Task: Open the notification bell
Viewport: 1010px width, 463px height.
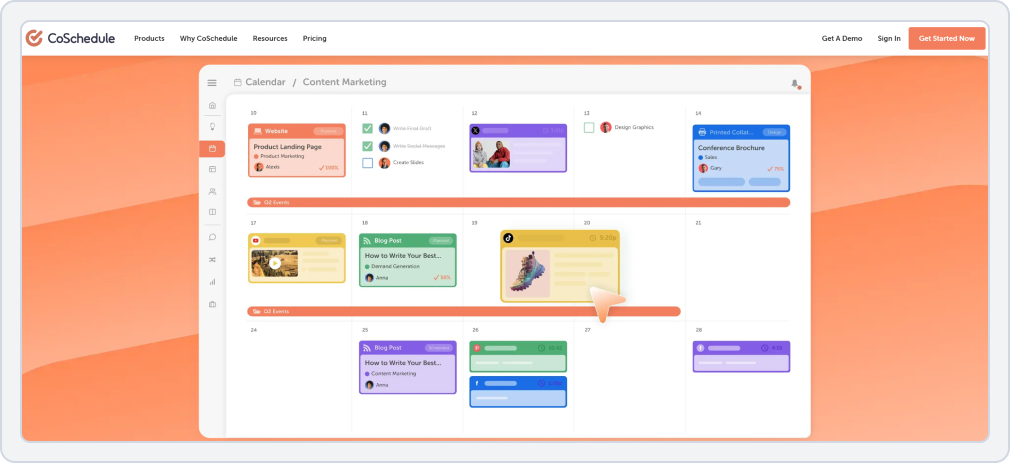Action: coord(795,84)
